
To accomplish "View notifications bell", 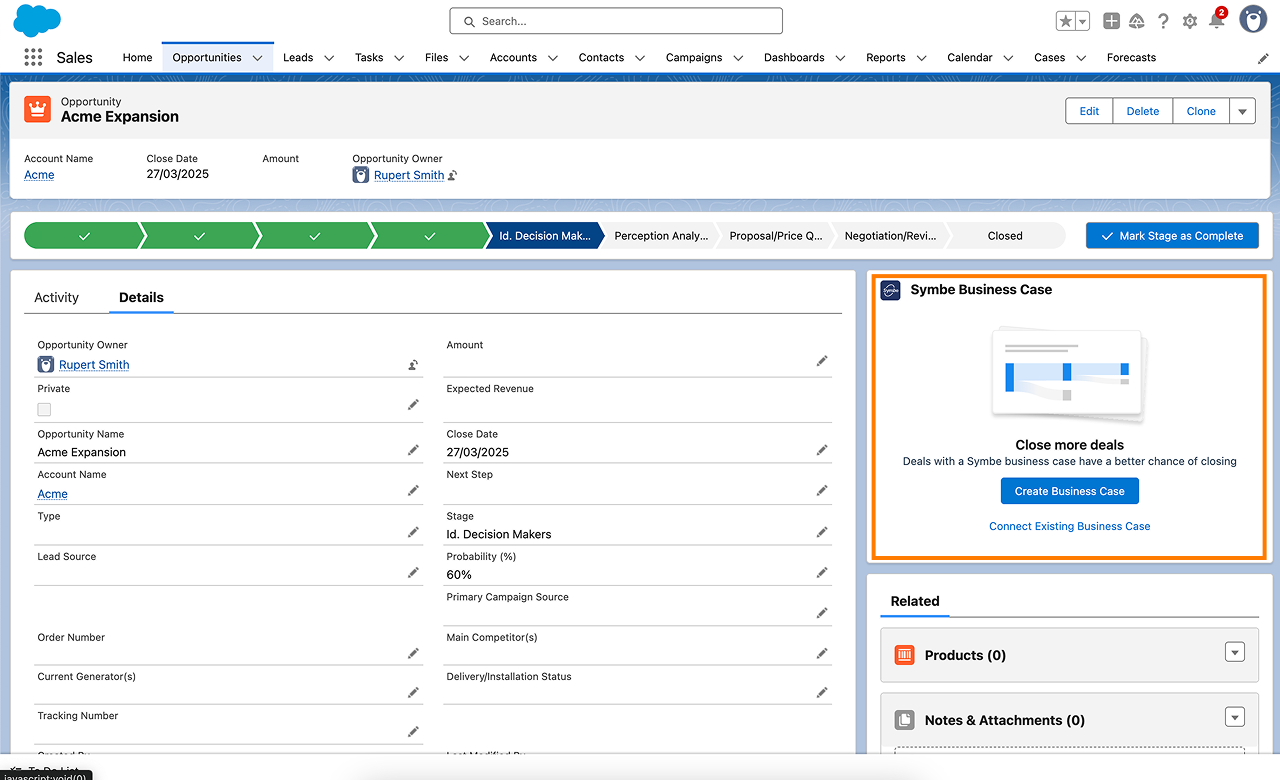I will (x=1216, y=20).
